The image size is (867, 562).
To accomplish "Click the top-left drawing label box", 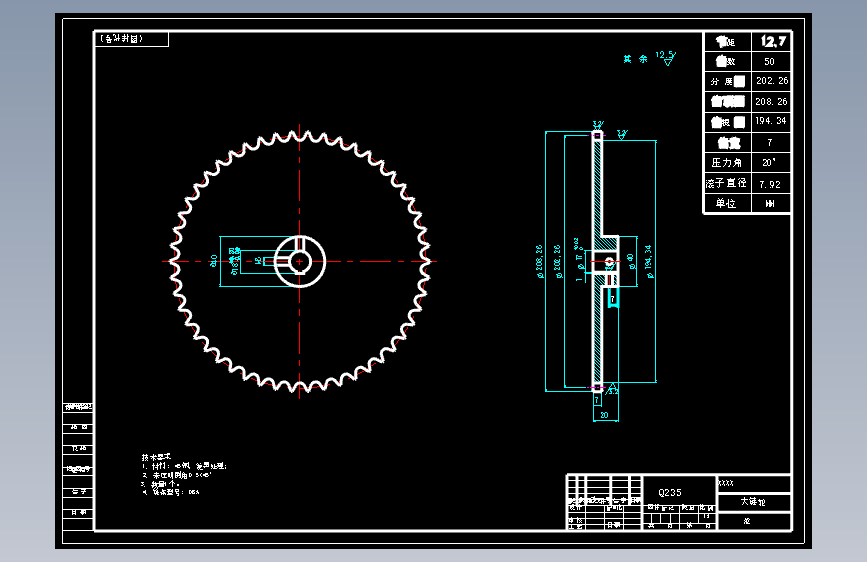I will (x=131, y=39).
